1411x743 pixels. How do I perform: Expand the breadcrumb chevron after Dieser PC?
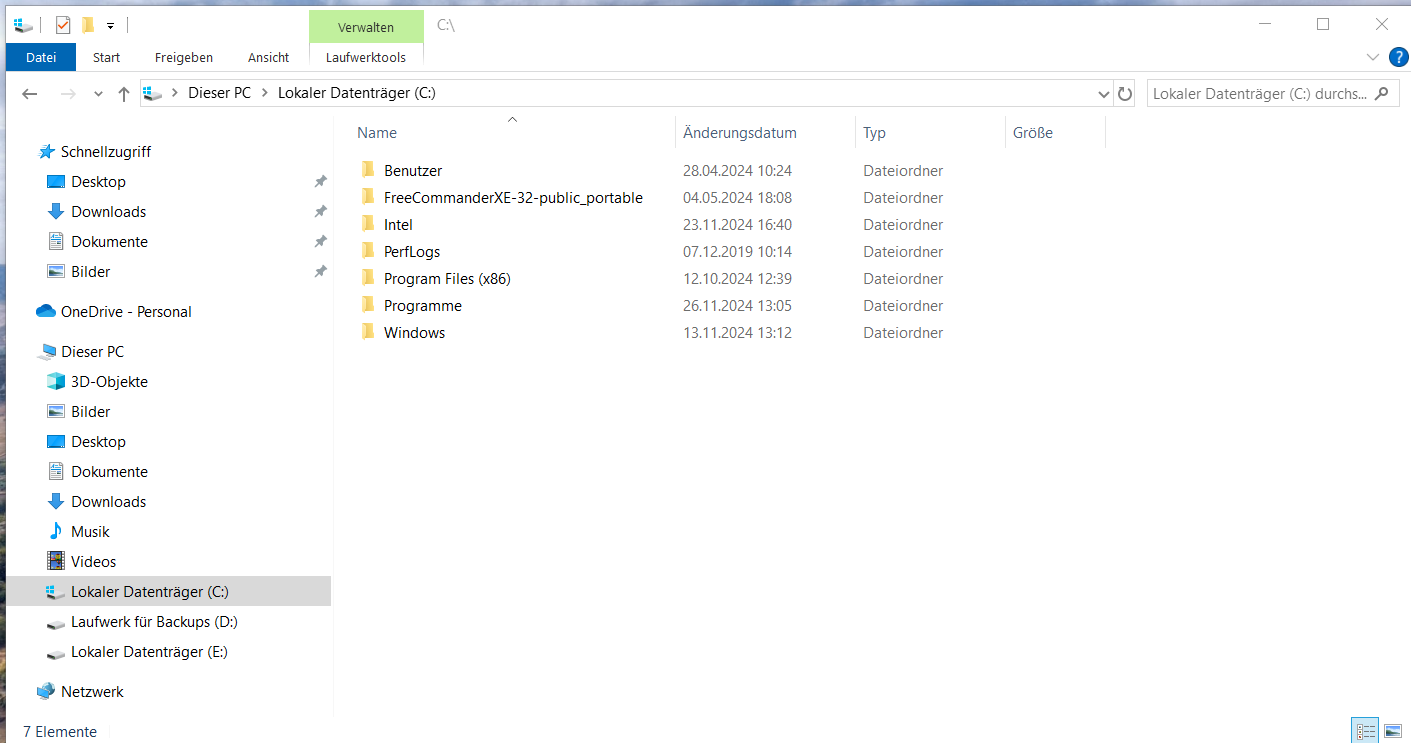point(265,93)
